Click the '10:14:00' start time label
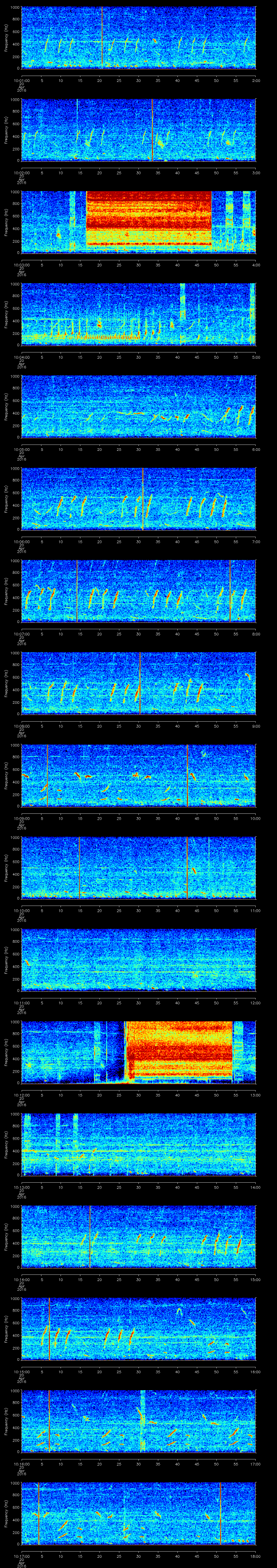This screenshot has height=1568, width=277. (x=21, y=1279)
